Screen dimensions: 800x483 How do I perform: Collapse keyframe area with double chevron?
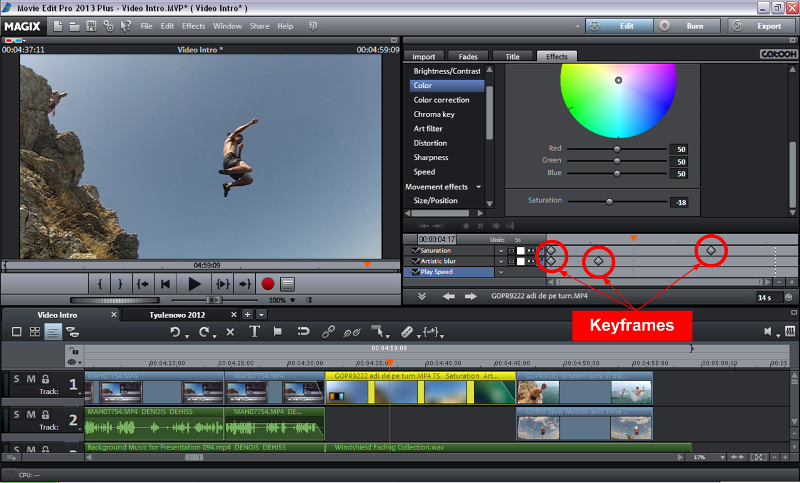[422, 296]
